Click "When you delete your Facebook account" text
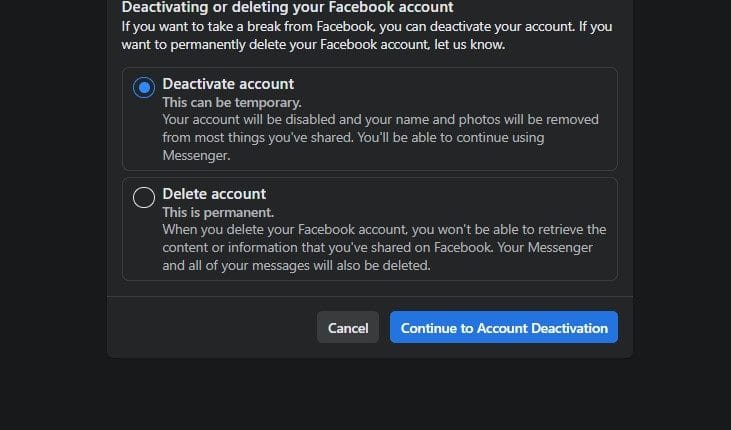Image resolution: width=731 pixels, height=430 pixels. (290, 230)
